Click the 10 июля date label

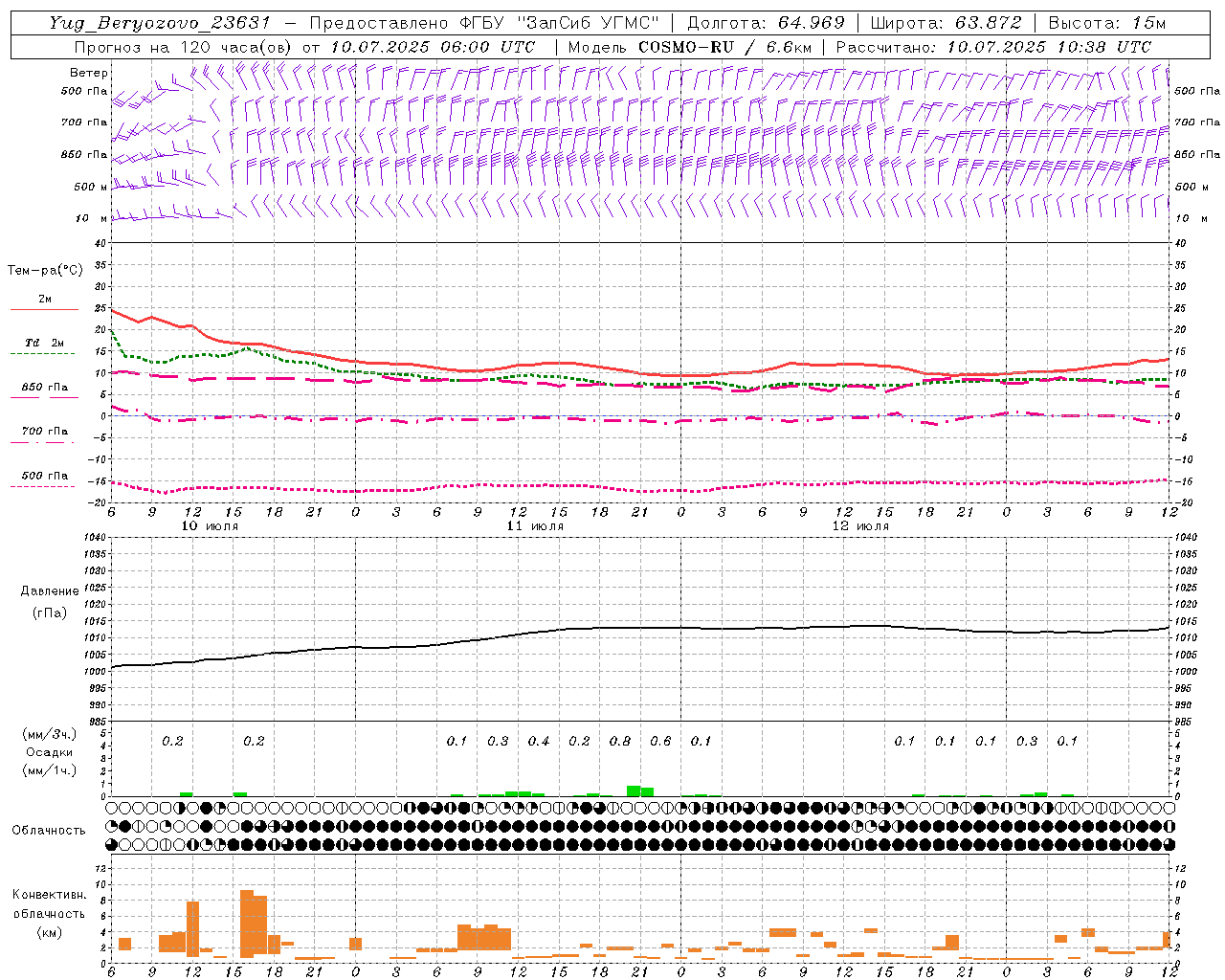coord(210,526)
